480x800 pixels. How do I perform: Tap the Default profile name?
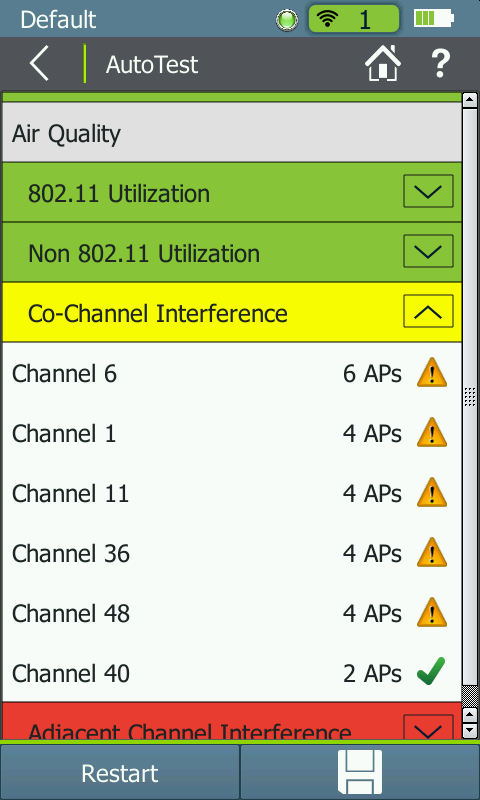pos(58,19)
